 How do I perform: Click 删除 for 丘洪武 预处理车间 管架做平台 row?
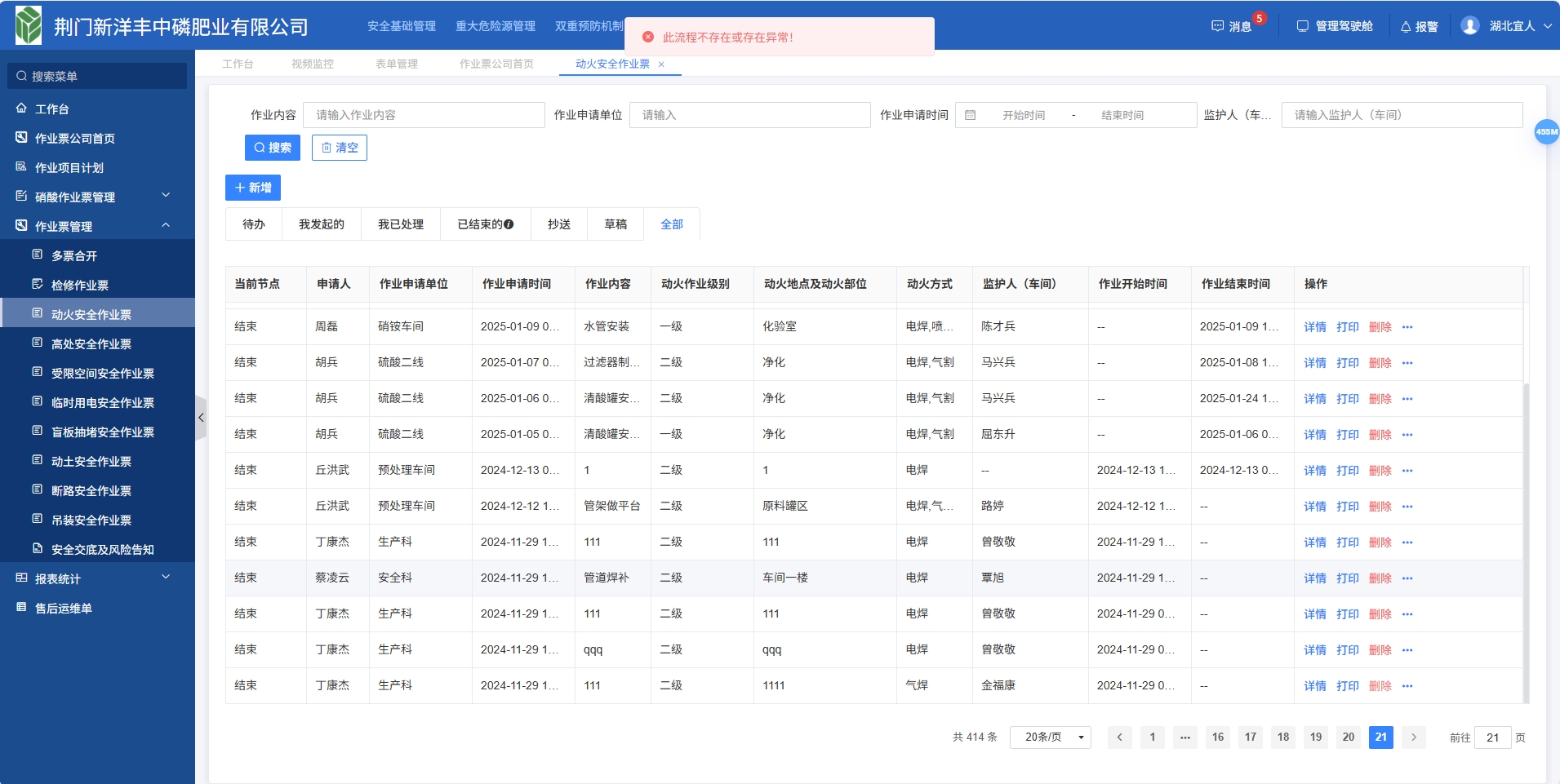coord(1380,507)
